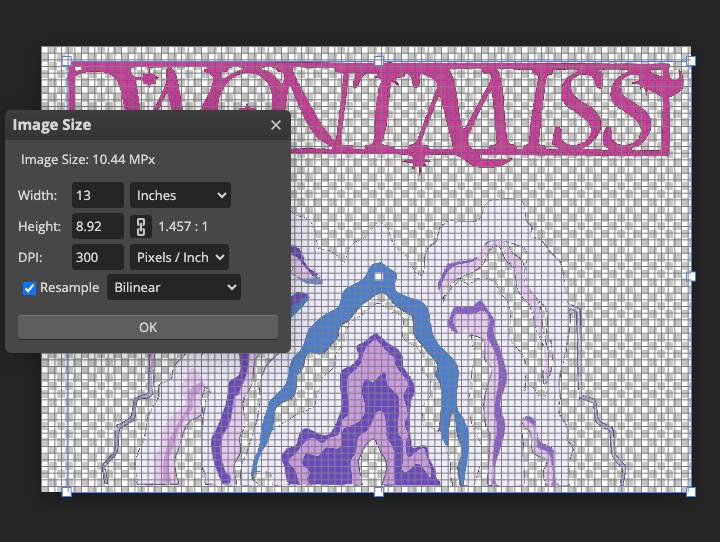The image size is (720, 542).
Task: Click the bottom-center transform handle
Action: (x=378, y=492)
